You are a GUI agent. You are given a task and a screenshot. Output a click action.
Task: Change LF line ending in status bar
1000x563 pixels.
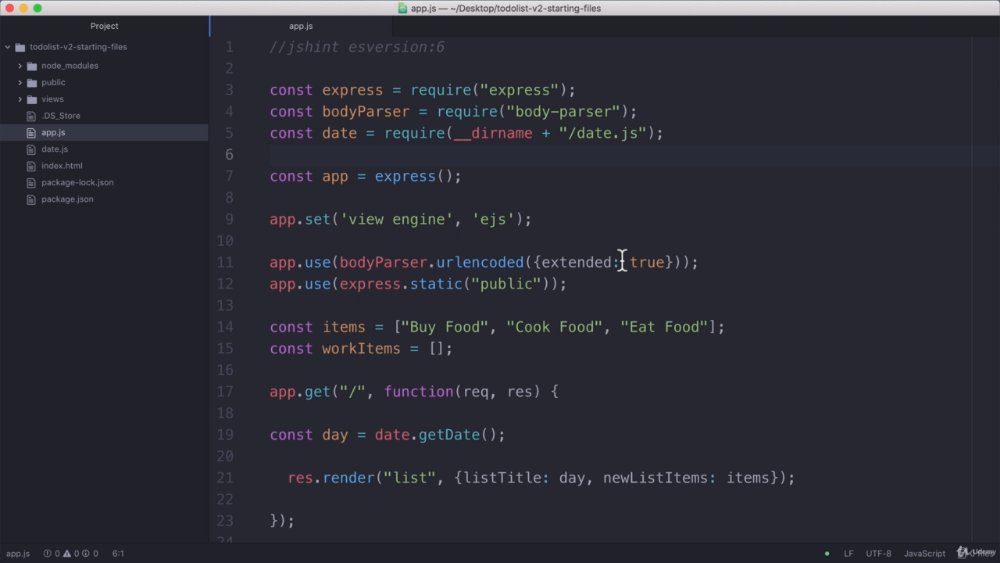click(x=848, y=553)
